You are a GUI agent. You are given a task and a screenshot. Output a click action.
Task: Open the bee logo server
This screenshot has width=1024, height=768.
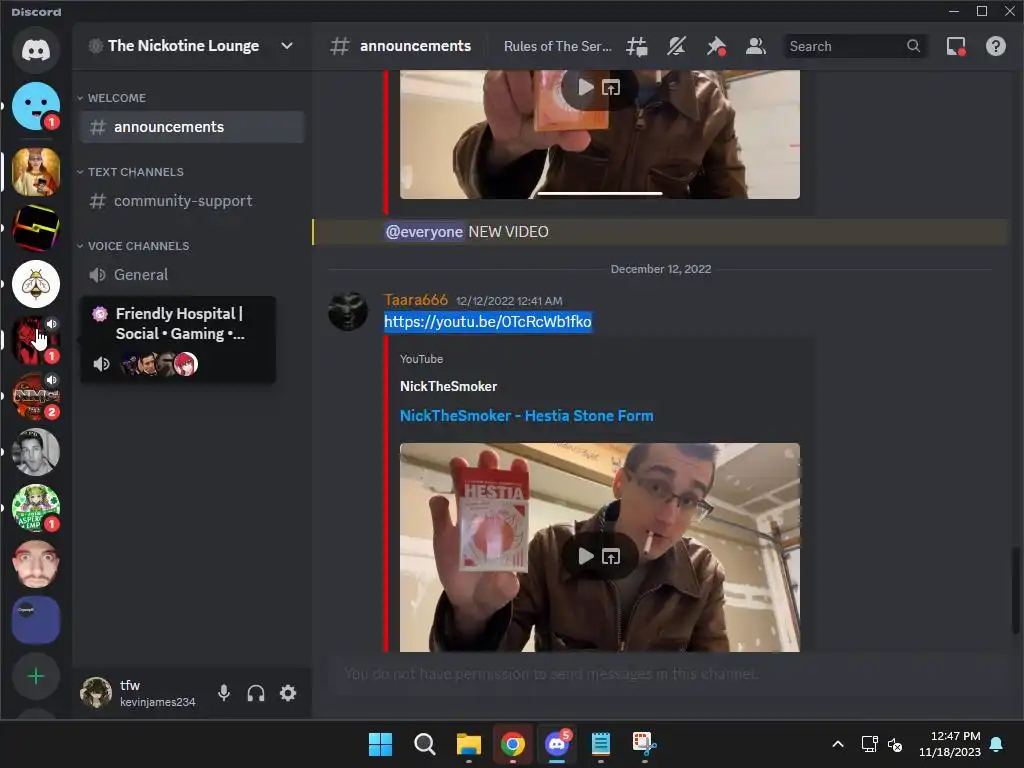(36, 284)
